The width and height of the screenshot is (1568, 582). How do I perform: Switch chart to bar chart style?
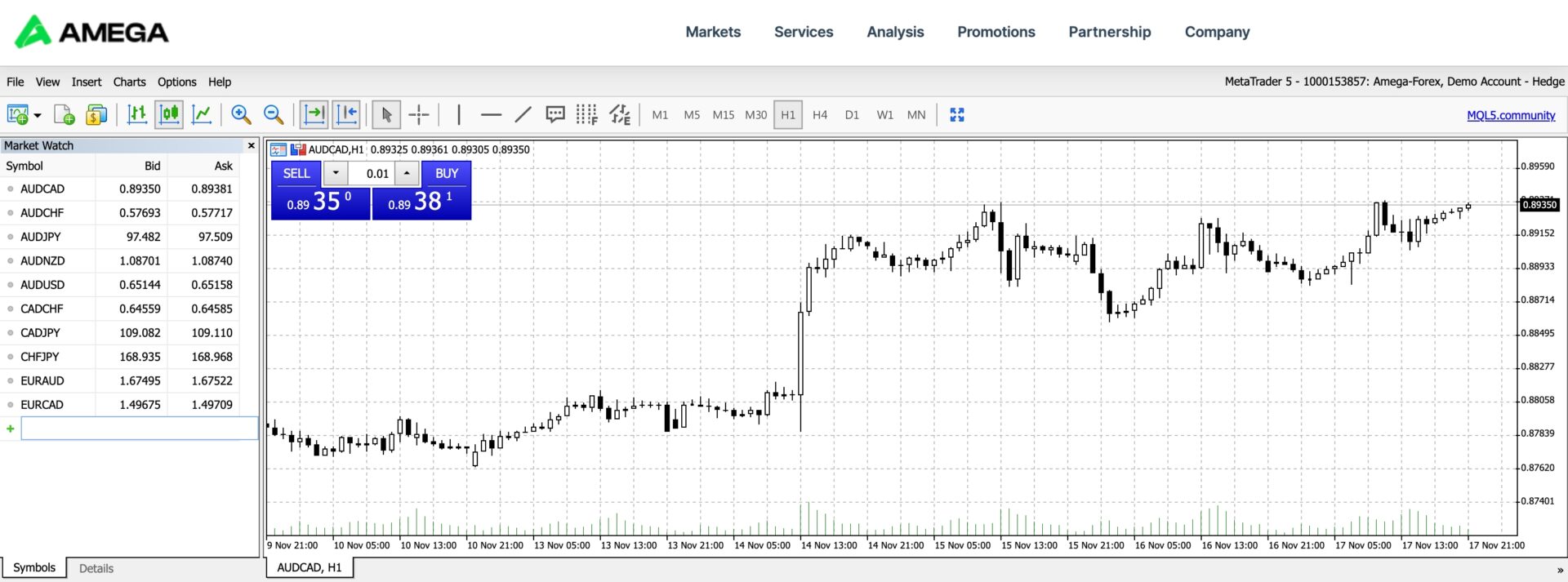tap(137, 115)
